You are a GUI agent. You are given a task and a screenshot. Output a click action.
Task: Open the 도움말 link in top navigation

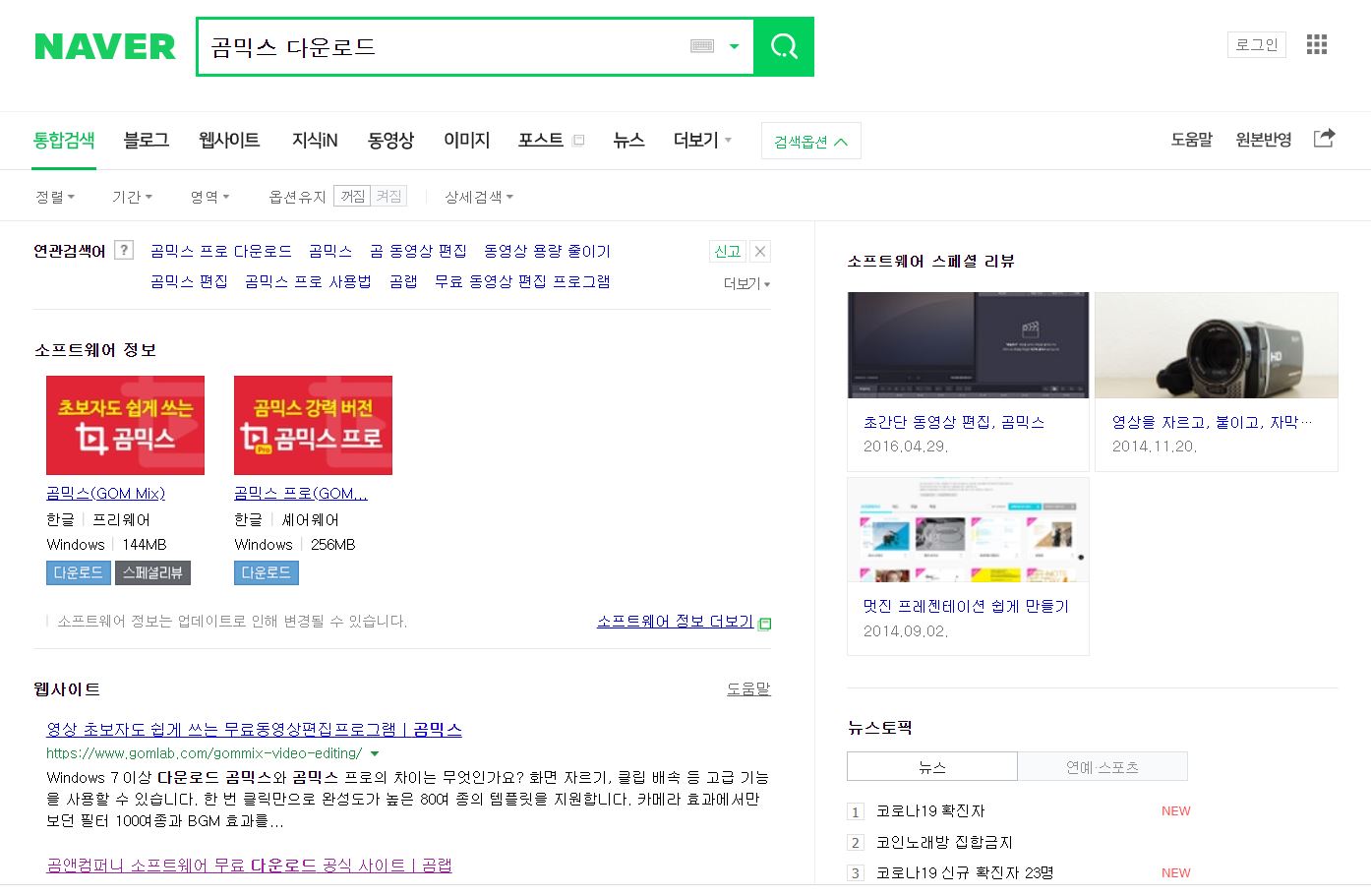pos(1192,140)
